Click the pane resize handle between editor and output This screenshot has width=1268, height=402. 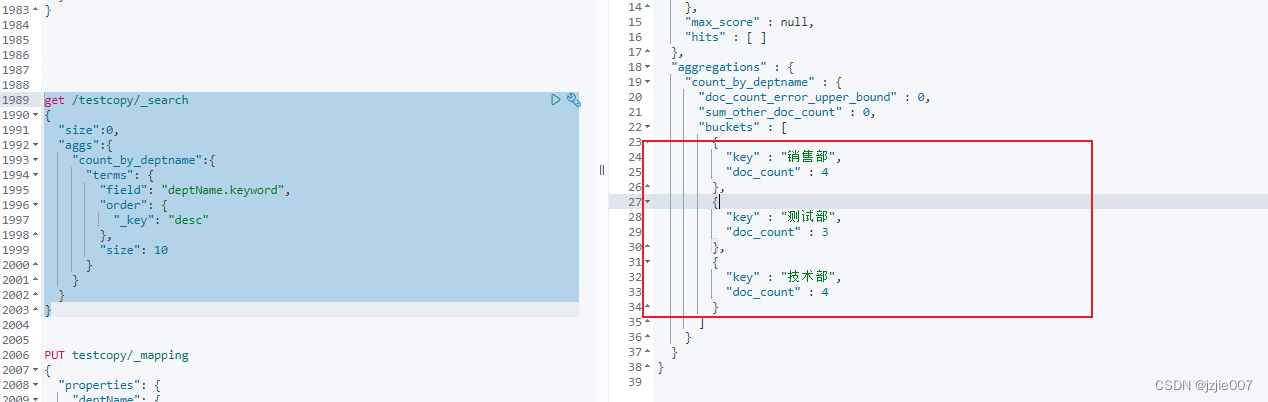click(602, 170)
